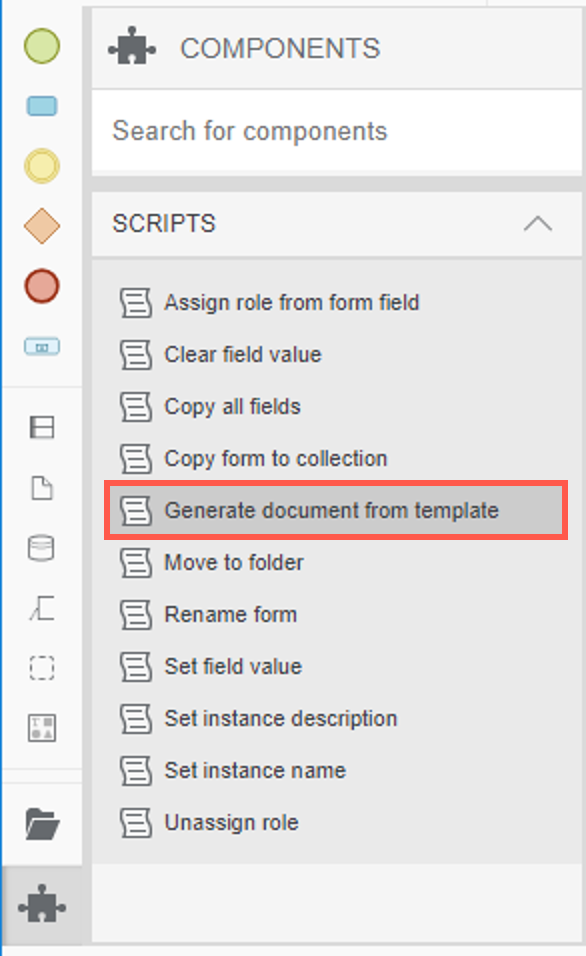Select the blue subprocess shape icon
The width and height of the screenshot is (586, 956).
pyautogui.click(x=41, y=346)
